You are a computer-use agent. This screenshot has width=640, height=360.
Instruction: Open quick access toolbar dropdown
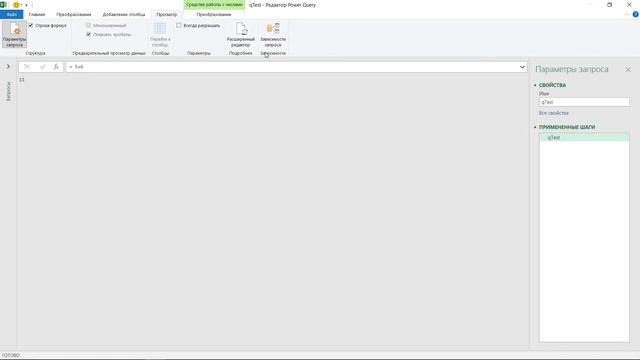click(x=27, y=5)
